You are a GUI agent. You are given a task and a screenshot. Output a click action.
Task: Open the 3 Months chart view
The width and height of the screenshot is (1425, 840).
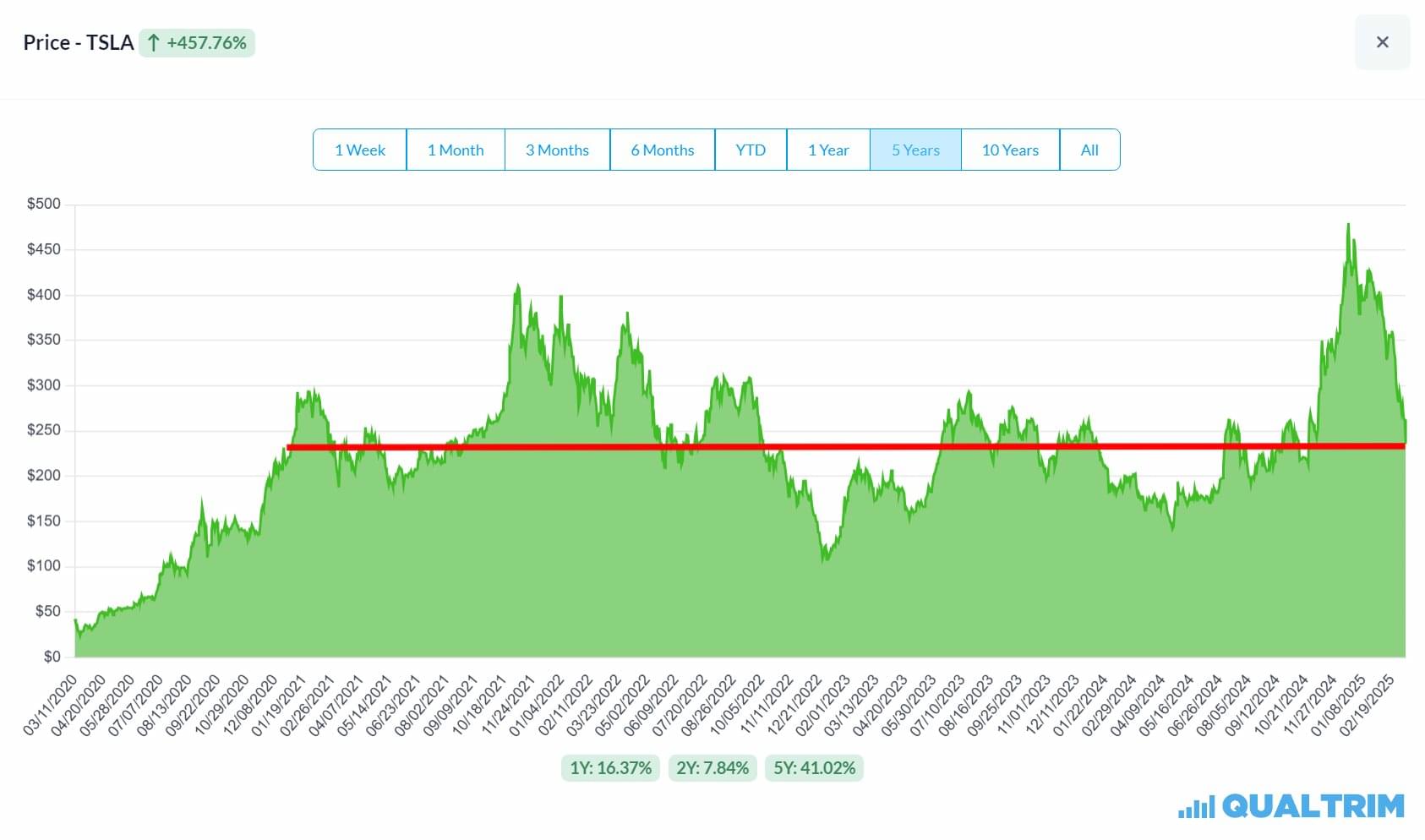coord(557,150)
